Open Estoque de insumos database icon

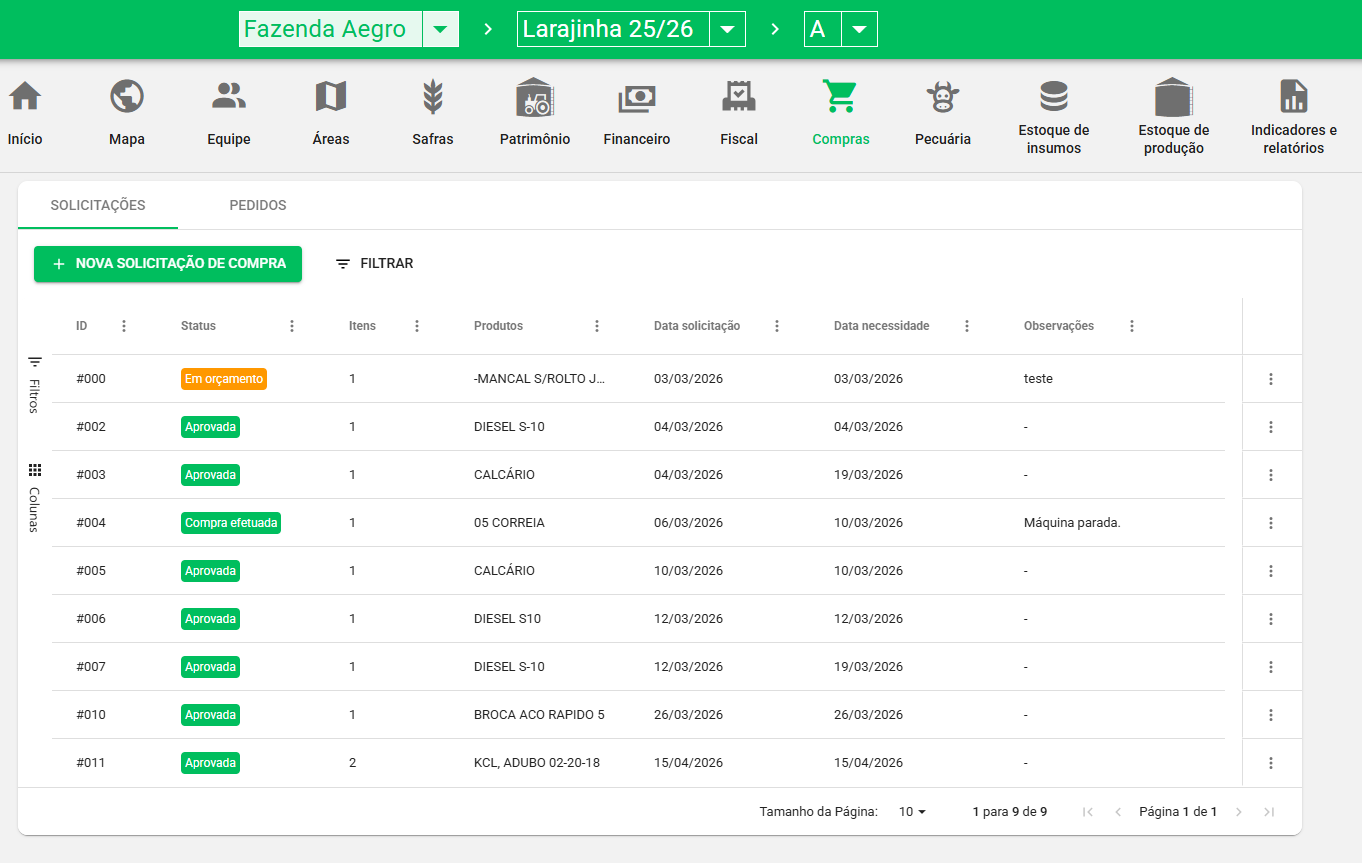click(1053, 97)
